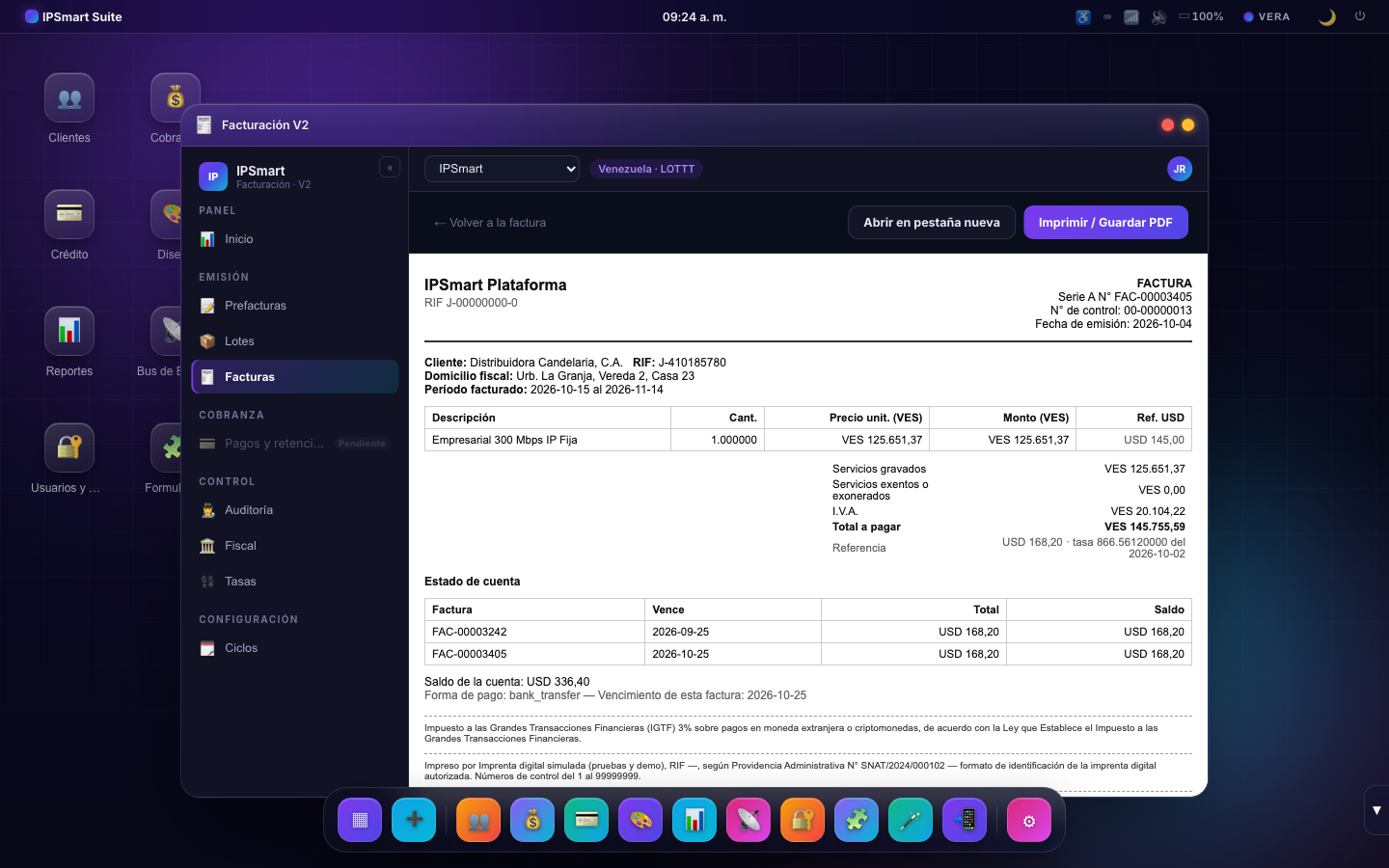Viewport: 1389px width, 868px height.
Task: Open the Crédito desktop icon
Action: (x=69, y=226)
